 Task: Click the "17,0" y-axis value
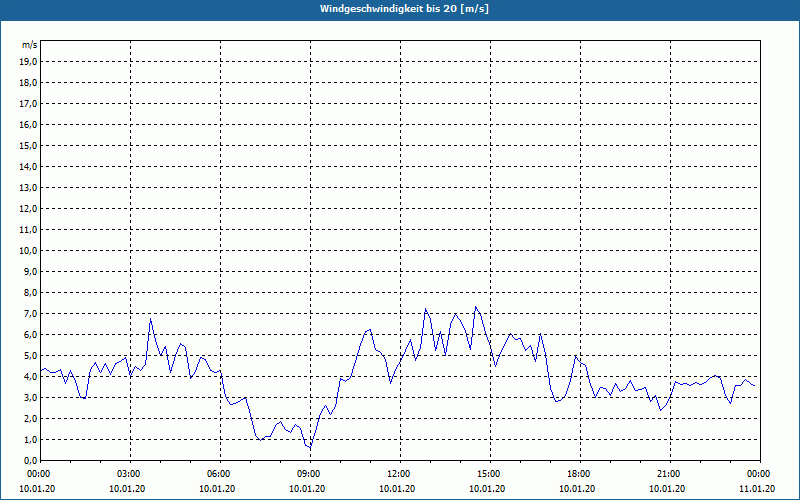click(28, 104)
